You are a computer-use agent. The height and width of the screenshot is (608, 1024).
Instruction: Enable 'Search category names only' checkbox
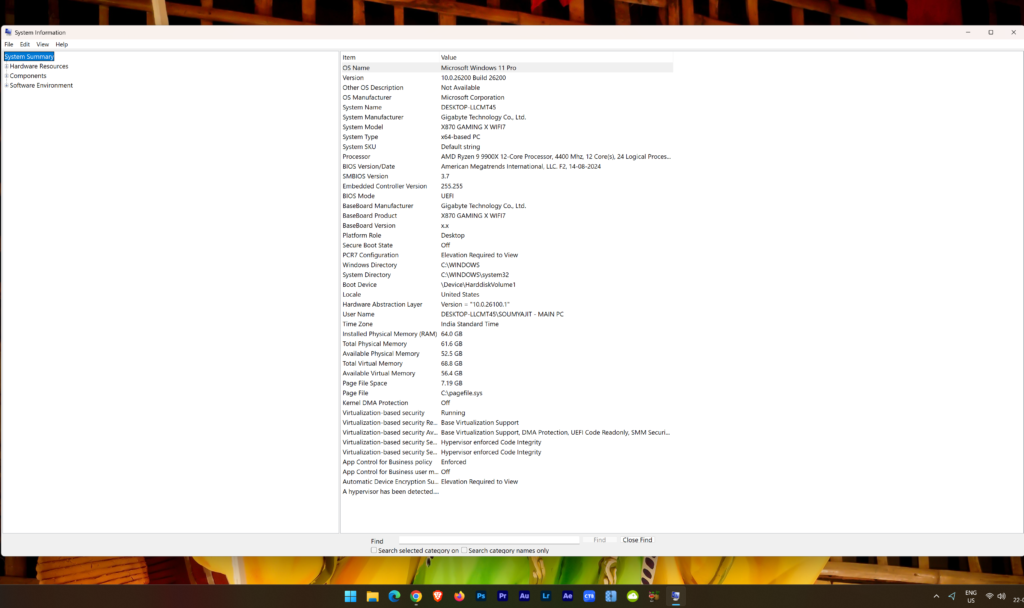pos(464,550)
